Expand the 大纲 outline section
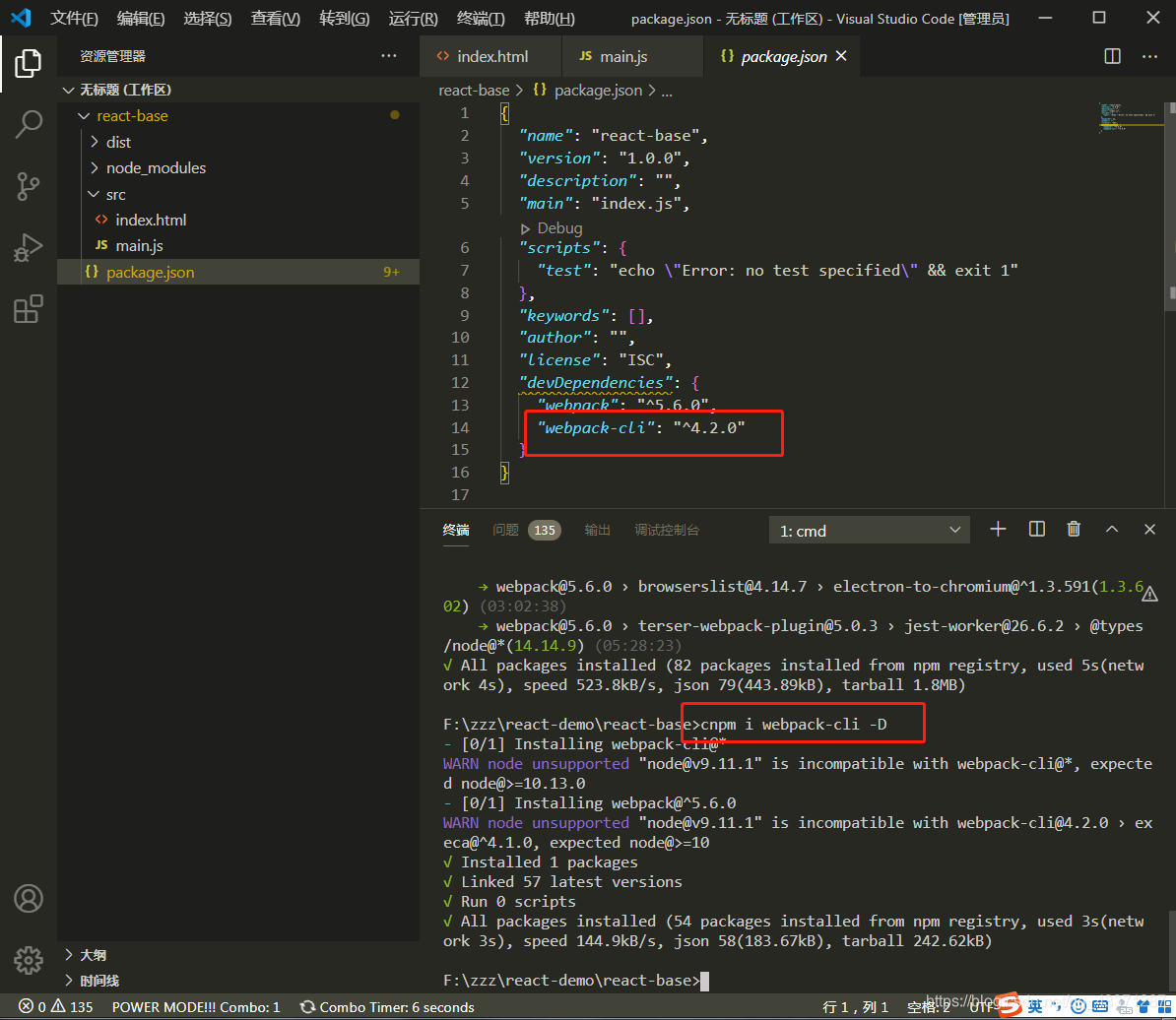The height and width of the screenshot is (1020, 1176). [238, 955]
